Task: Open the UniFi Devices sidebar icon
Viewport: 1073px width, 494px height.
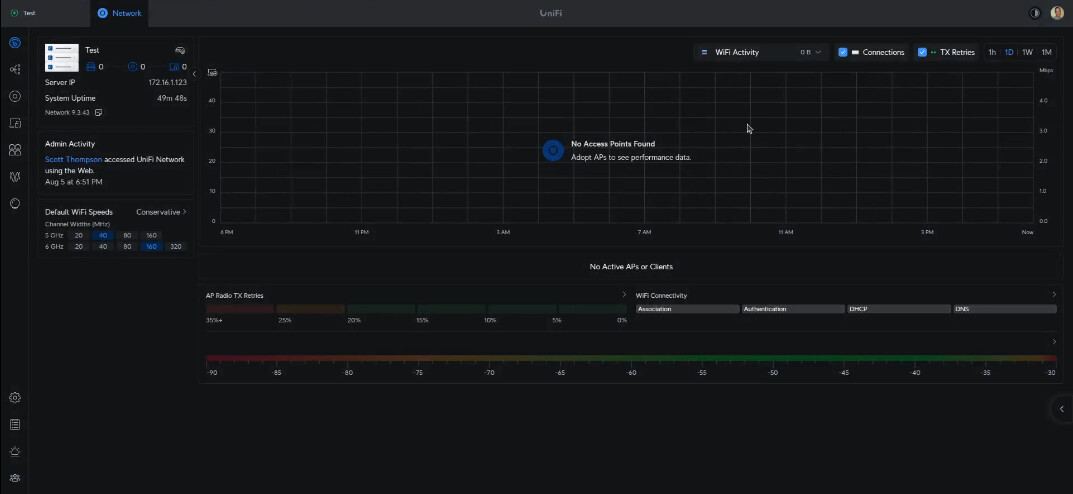Action: coord(15,96)
